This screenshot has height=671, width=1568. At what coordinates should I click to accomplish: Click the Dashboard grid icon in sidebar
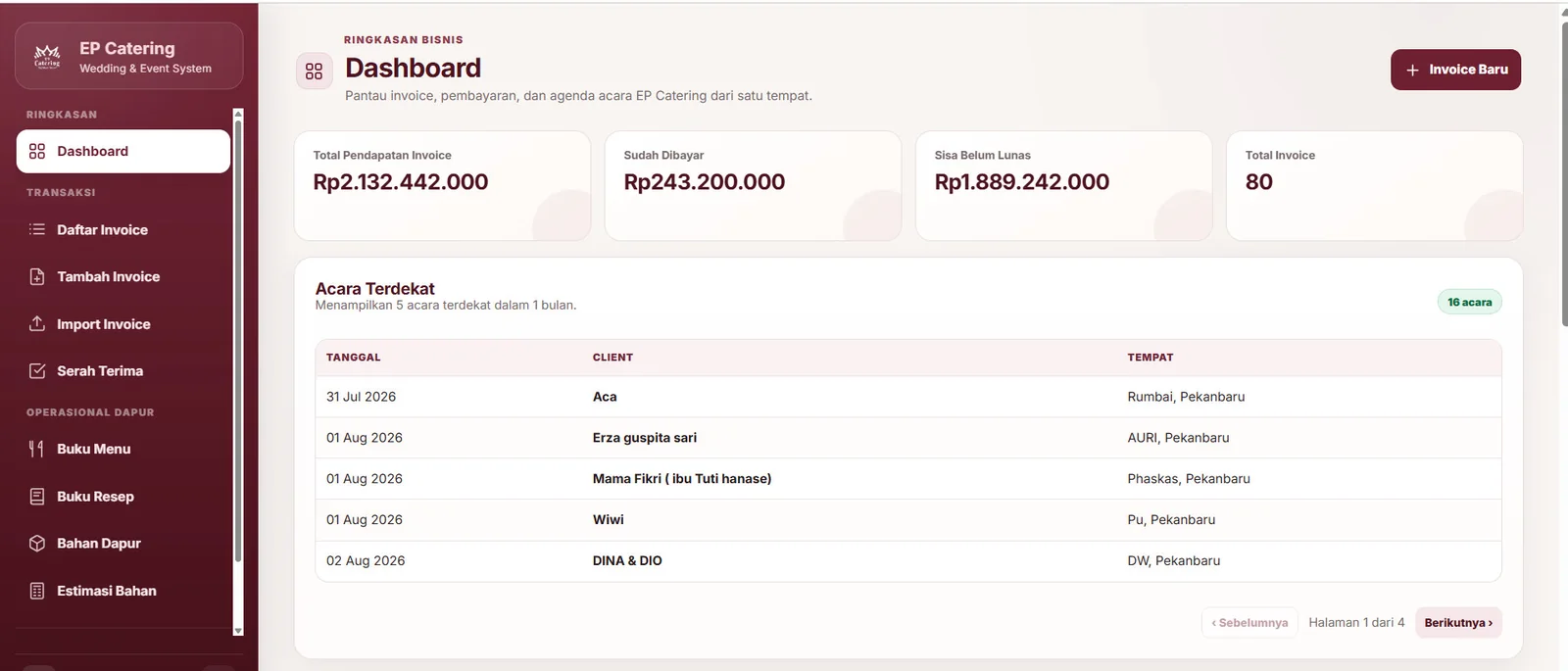coord(37,151)
